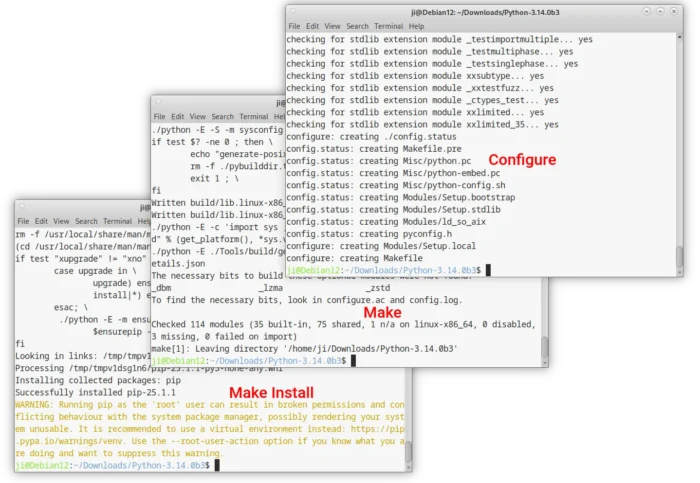Click 'Successfully installed pip-25.1.1' line
Viewport: 700px width, 483px height.
tap(96, 392)
